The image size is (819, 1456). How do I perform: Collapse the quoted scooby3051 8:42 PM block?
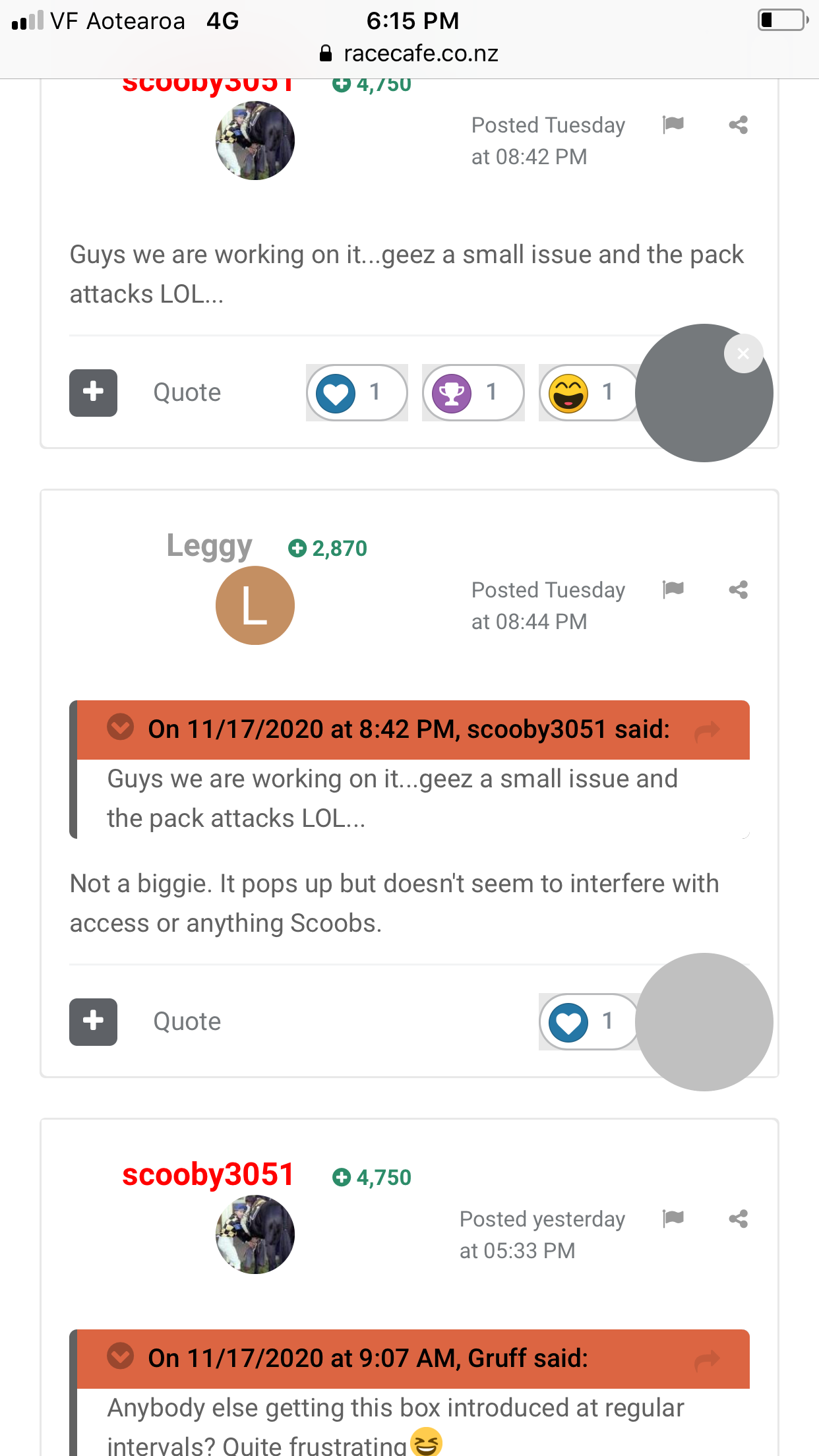click(x=121, y=727)
